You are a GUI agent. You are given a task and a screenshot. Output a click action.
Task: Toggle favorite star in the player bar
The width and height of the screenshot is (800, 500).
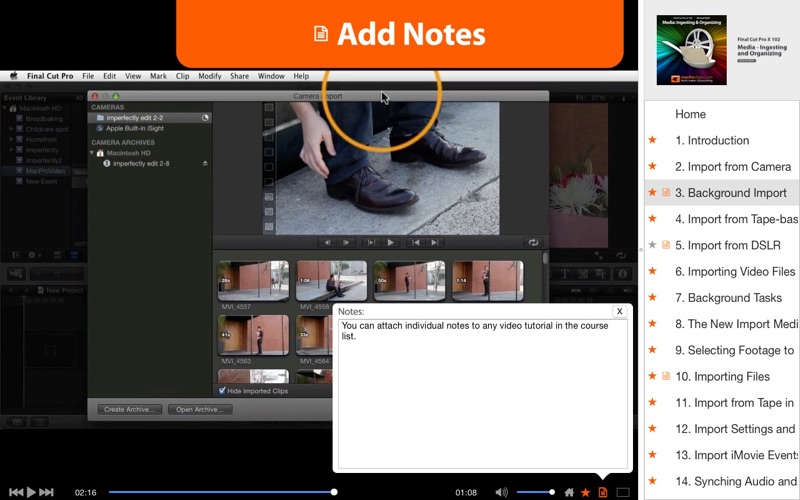coord(586,492)
